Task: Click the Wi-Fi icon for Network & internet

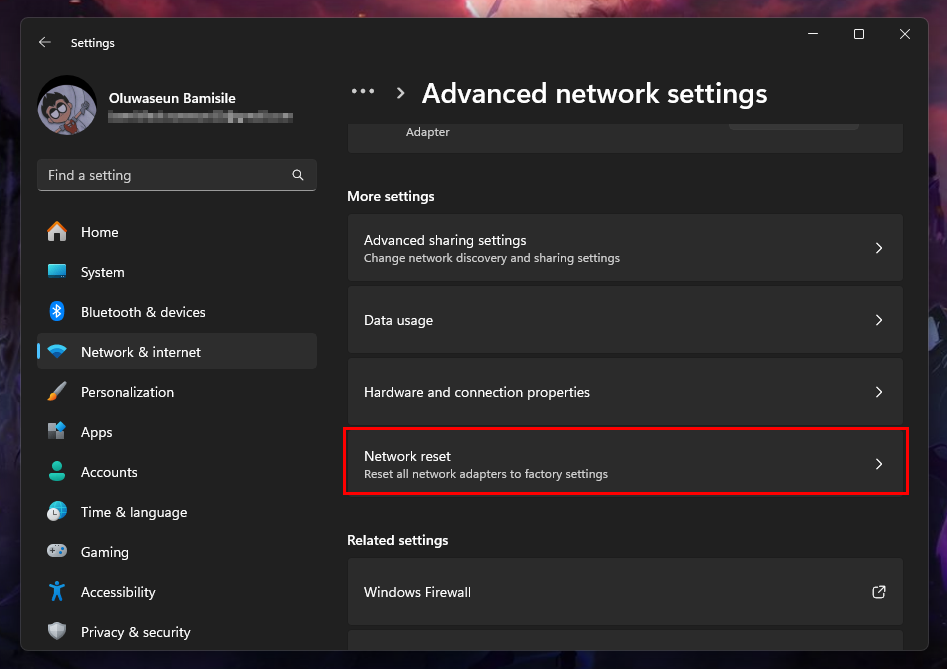Action: (57, 351)
